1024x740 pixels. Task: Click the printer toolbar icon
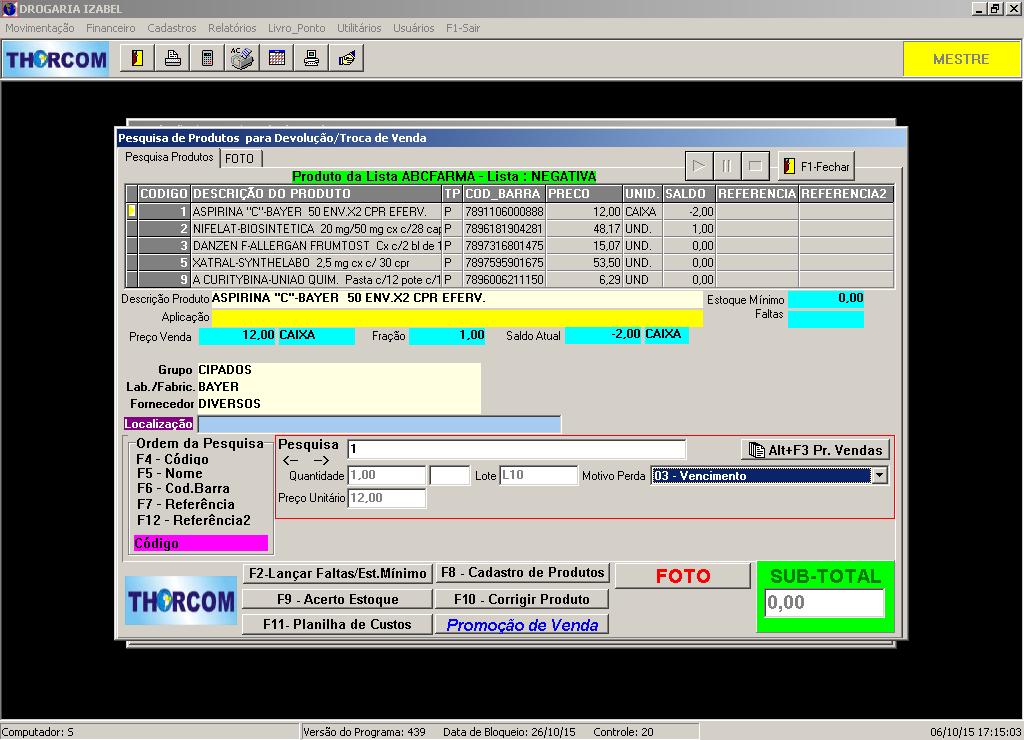172,58
